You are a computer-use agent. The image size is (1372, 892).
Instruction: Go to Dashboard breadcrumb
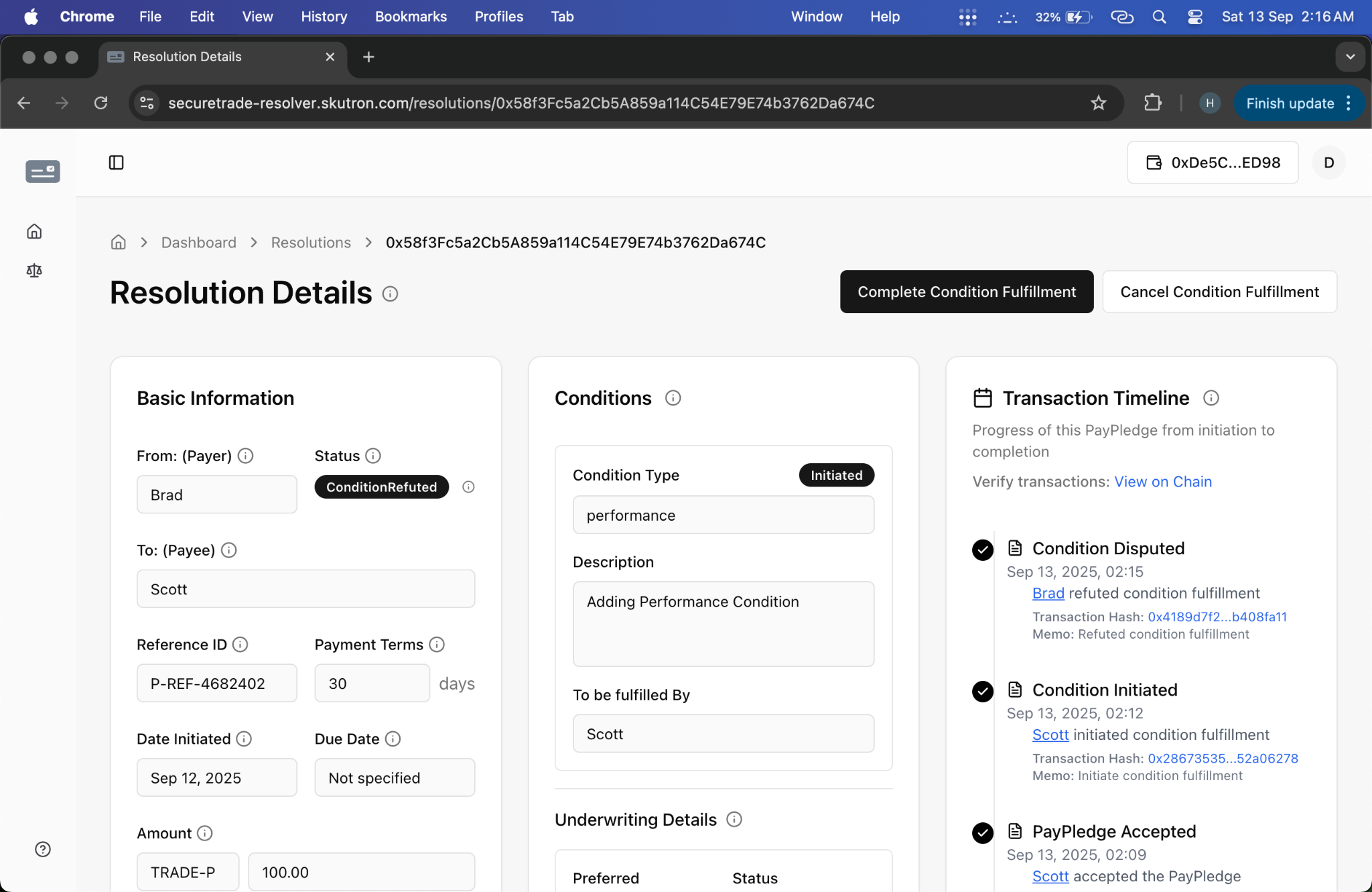(x=199, y=243)
